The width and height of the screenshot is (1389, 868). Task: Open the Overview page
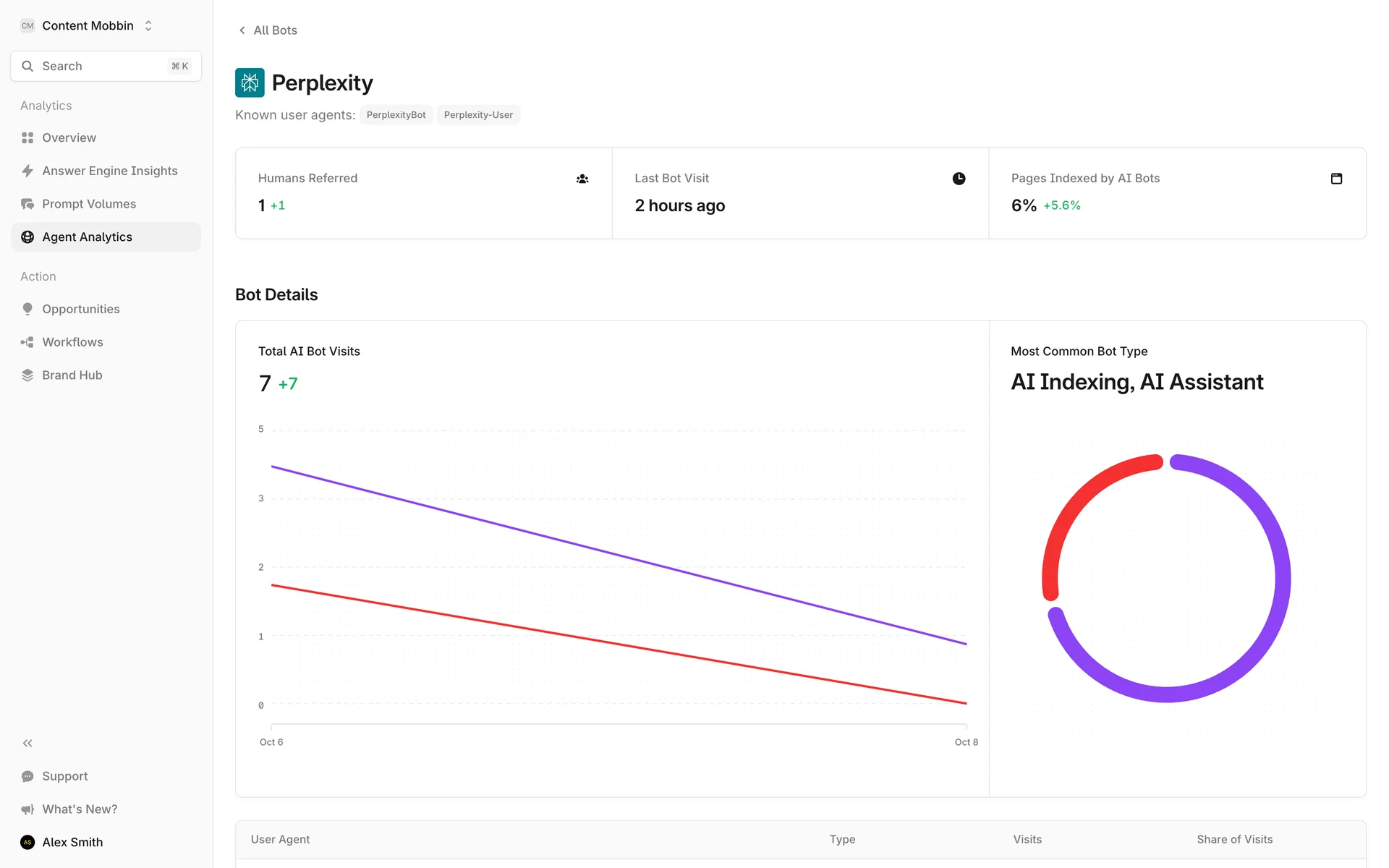click(x=69, y=137)
